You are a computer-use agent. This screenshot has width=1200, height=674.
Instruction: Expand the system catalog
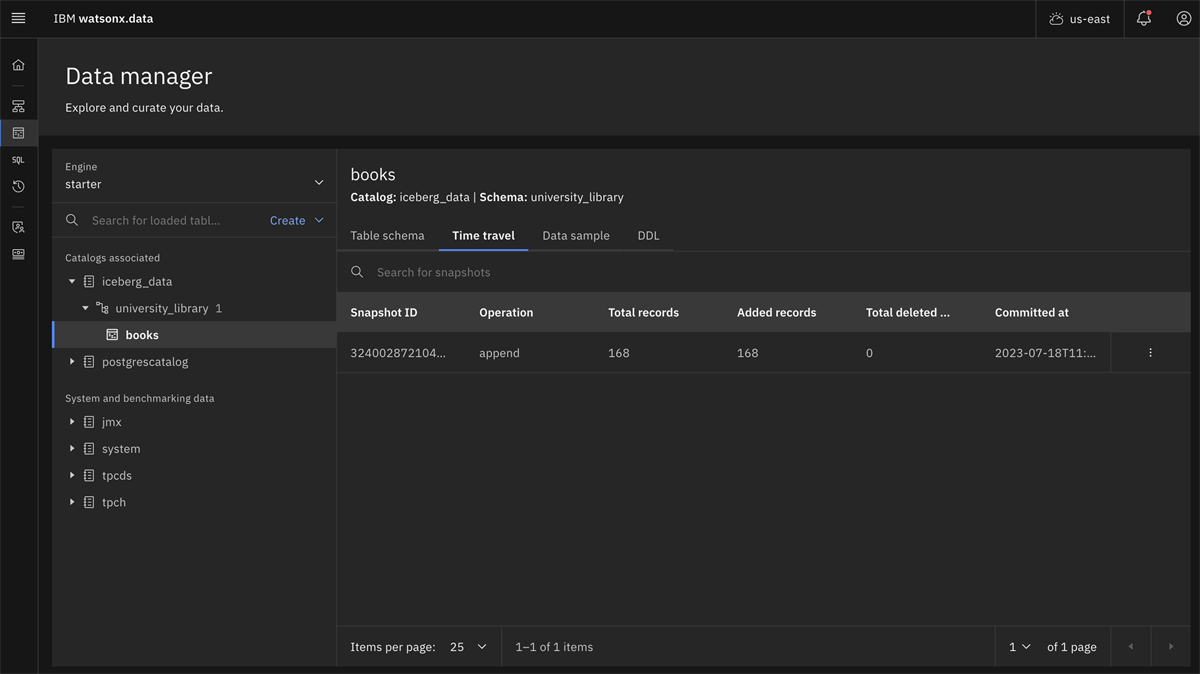(x=72, y=449)
